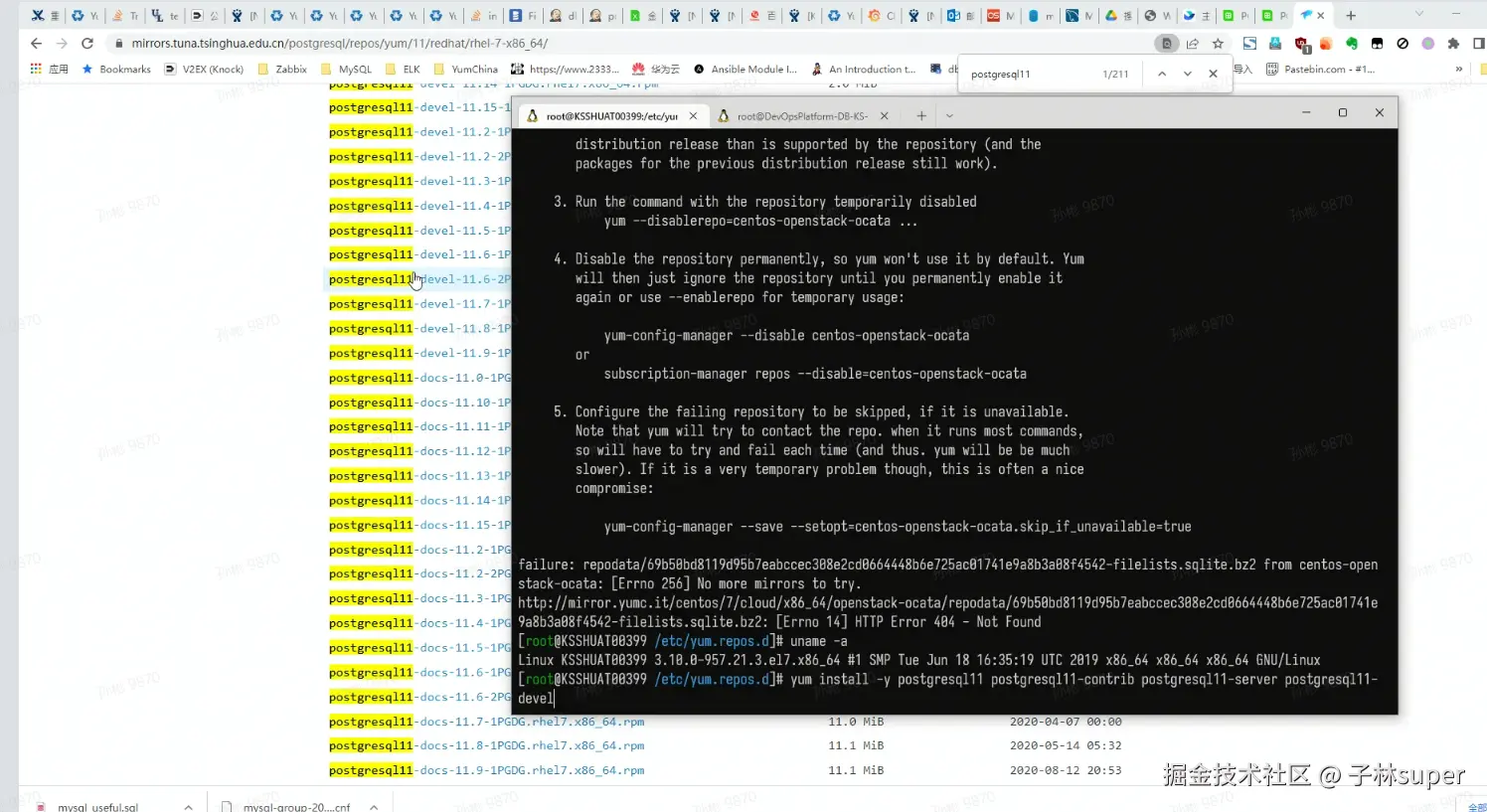Image resolution: width=1487 pixels, height=812 pixels.
Task: Open options arrow for mysql-group-20 cnf download
Action: [374, 807]
